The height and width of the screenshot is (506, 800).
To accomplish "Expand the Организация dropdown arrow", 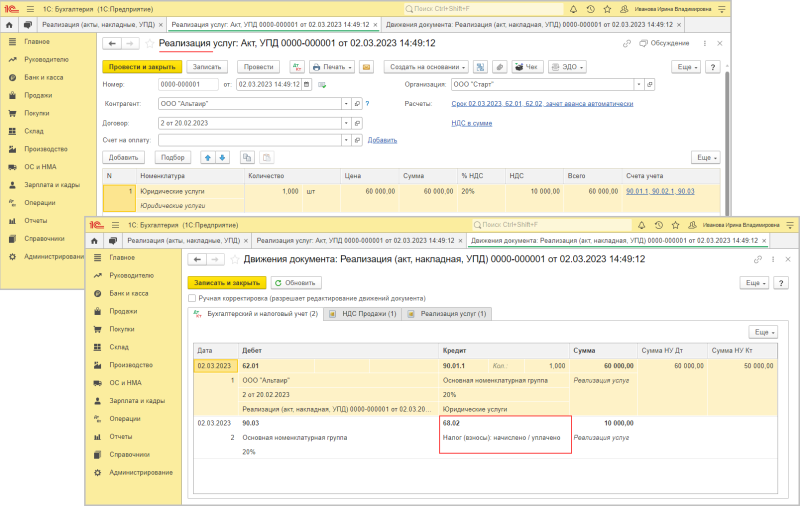I will point(639,84).
